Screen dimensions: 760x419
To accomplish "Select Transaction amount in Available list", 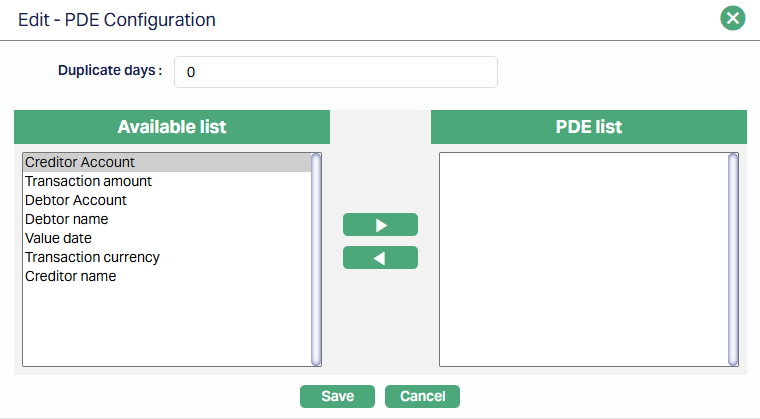I will pos(88,181).
